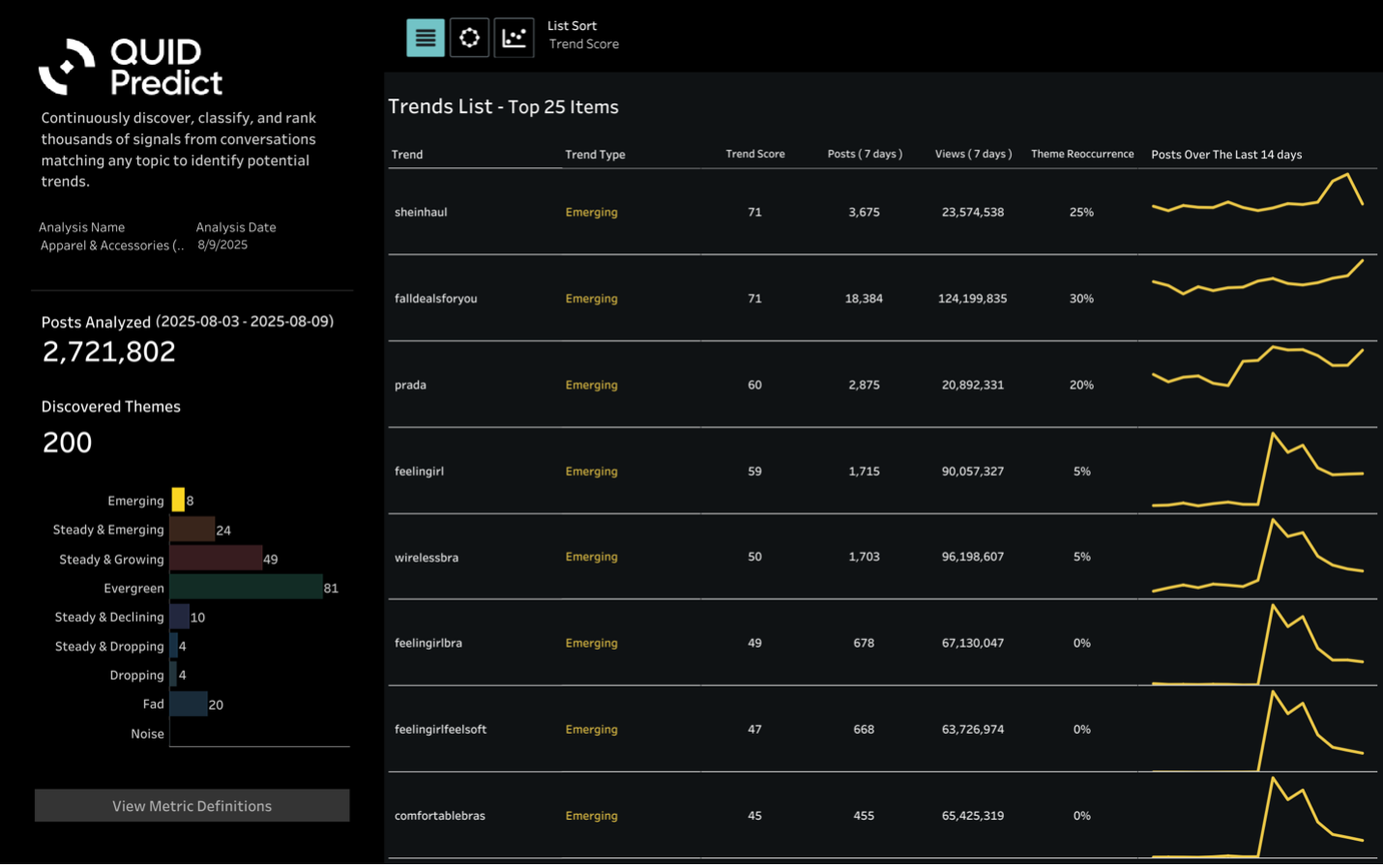Click views value 96,198,607
1383x868 pixels.
(972, 557)
